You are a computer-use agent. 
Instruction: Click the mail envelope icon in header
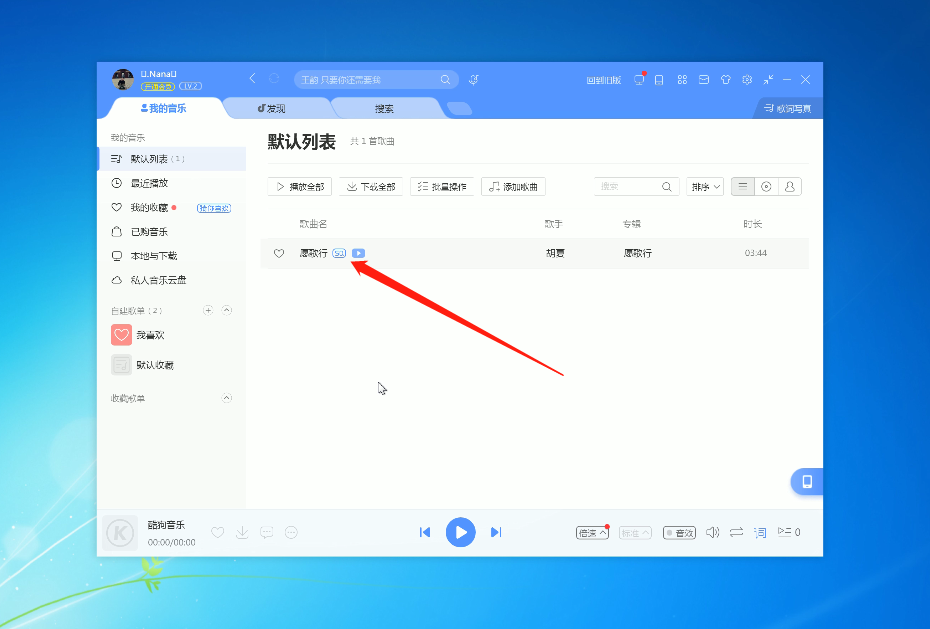coord(704,79)
